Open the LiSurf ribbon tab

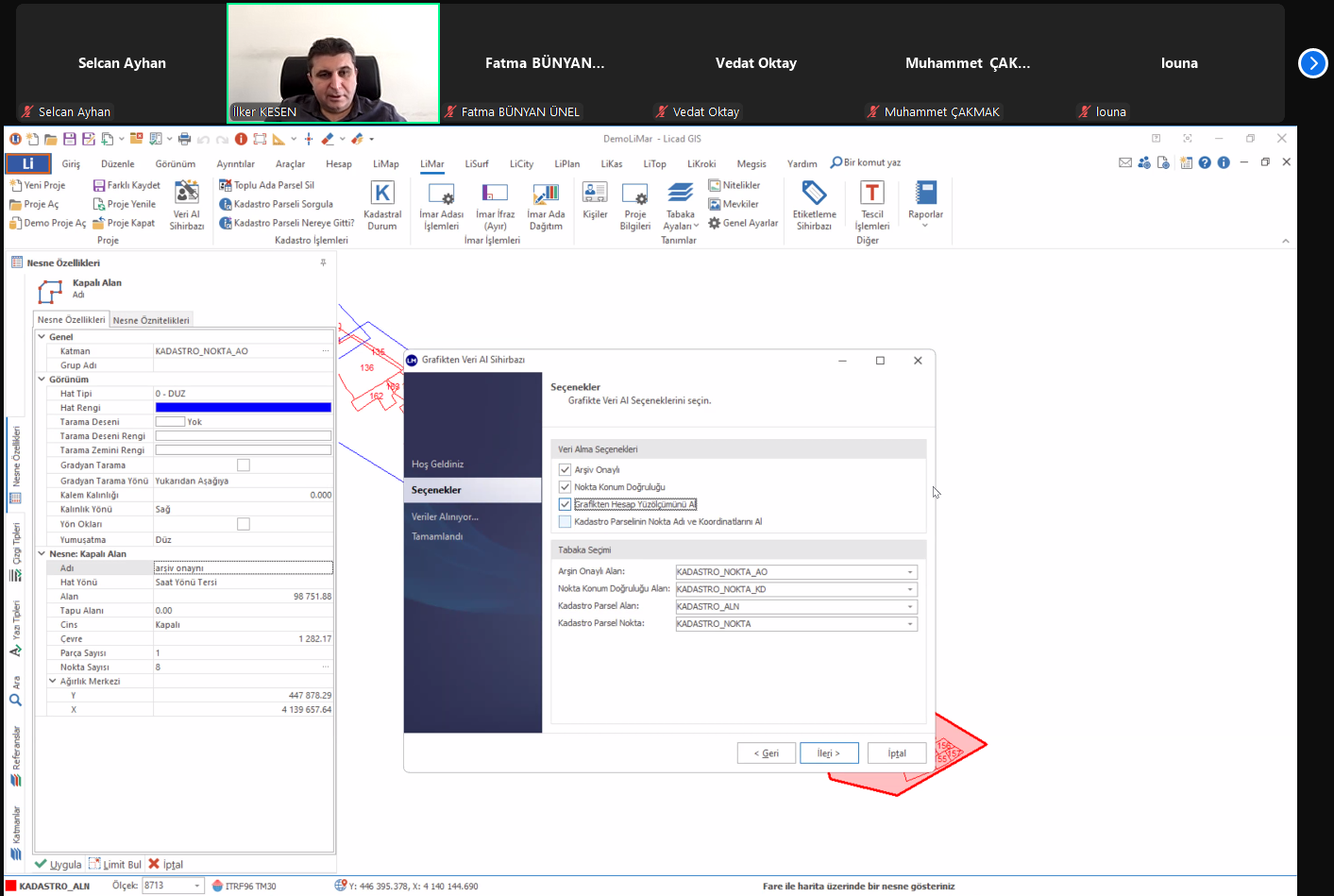[x=477, y=163]
